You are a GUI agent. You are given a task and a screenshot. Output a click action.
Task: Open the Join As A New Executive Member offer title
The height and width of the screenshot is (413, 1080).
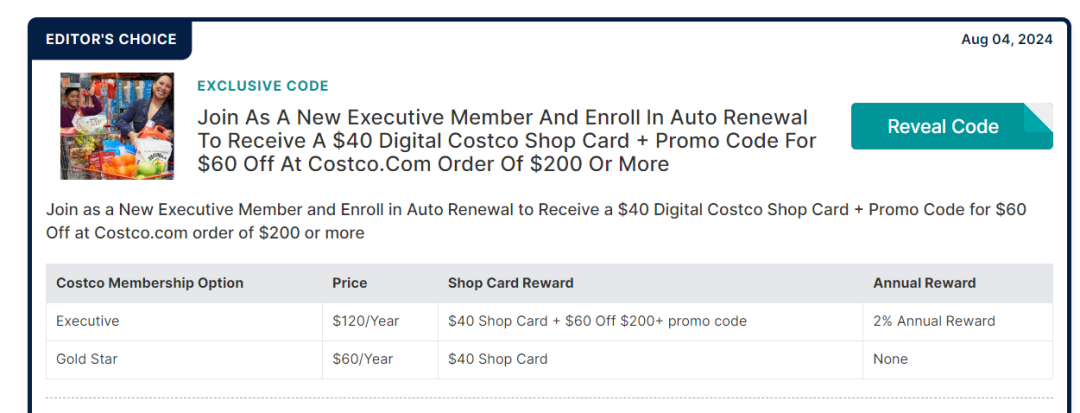tap(506, 141)
